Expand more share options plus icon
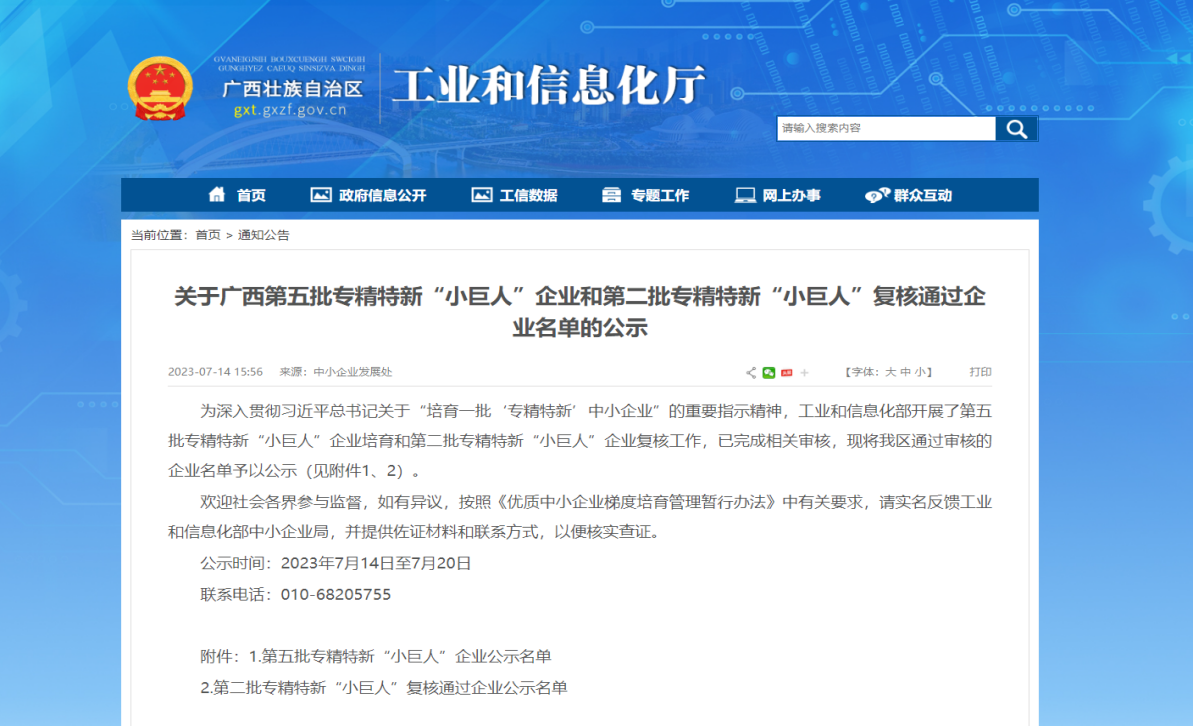The width and height of the screenshot is (1193, 726). (x=804, y=373)
